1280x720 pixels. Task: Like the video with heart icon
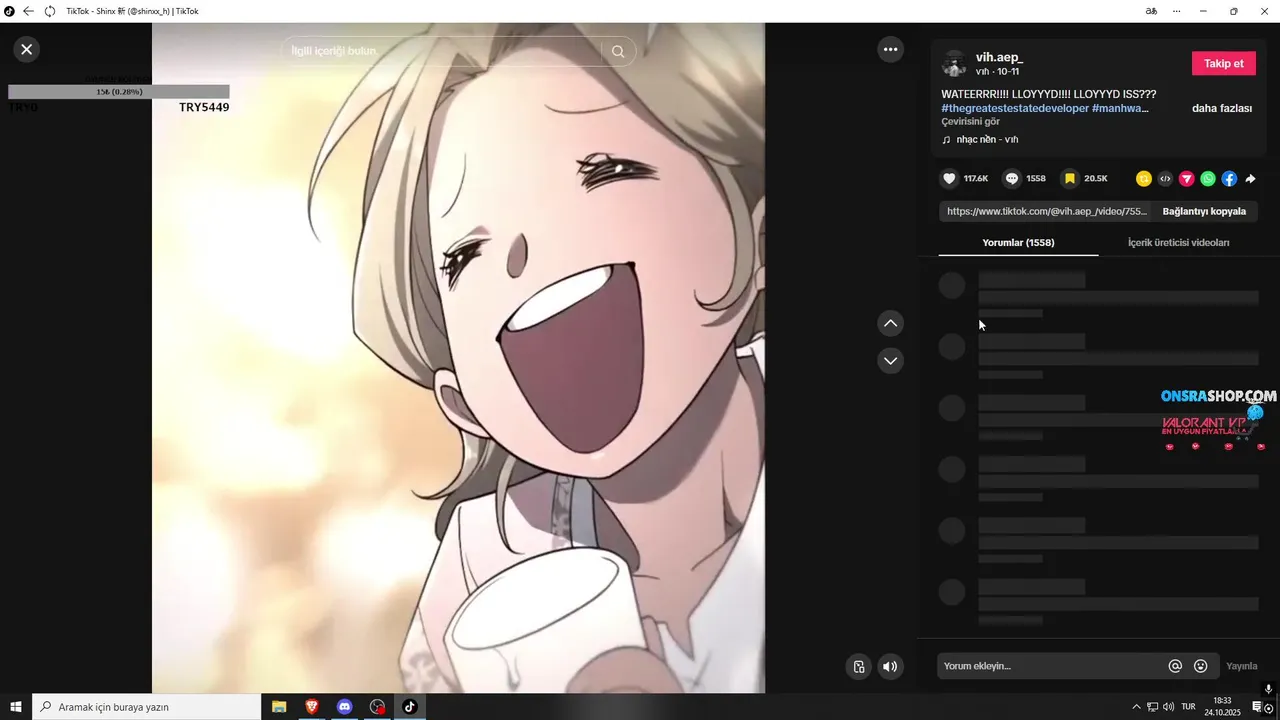pos(949,178)
